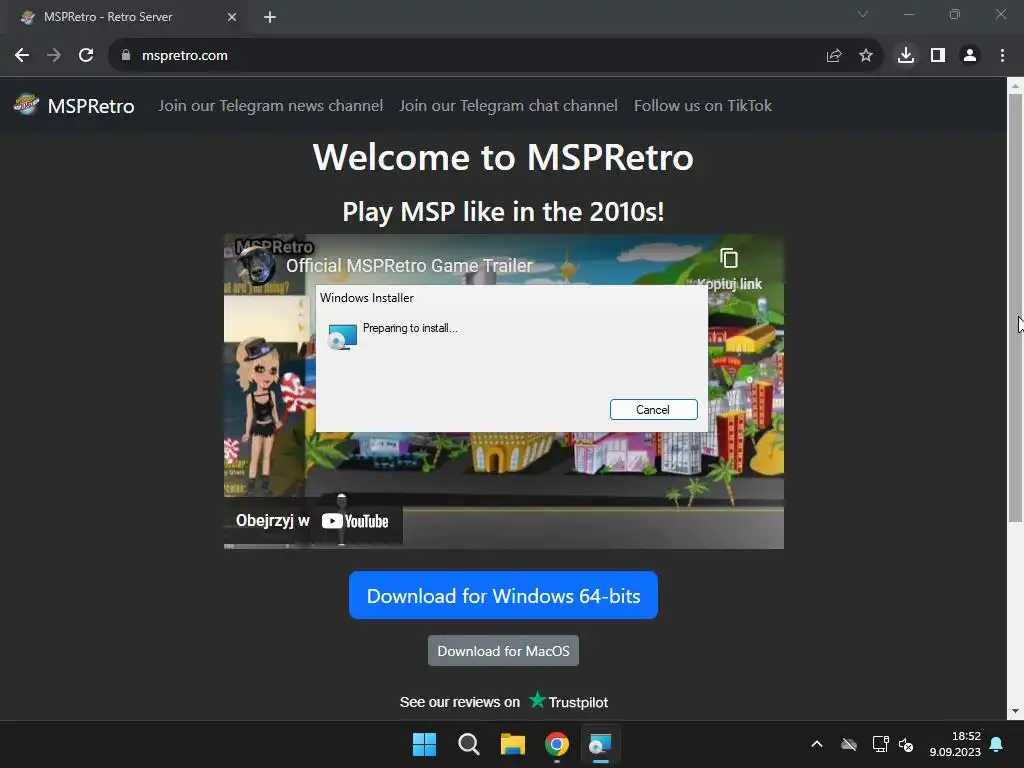Click the MSPRetro logo icon
The height and width of the screenshot is (768, 1024).
[27, 104]
